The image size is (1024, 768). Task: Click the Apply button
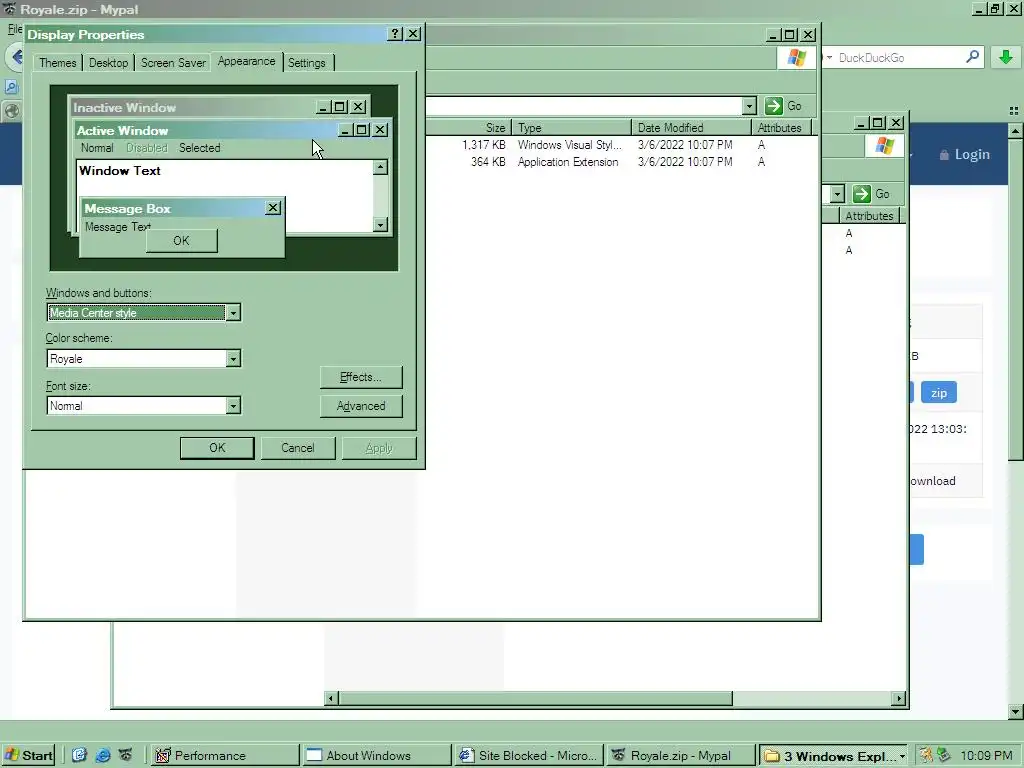point(379,448)
